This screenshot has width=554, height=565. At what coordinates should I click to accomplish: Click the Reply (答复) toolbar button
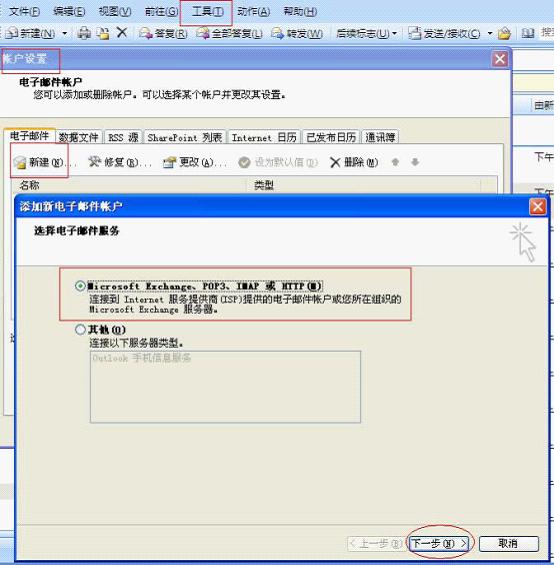(164, 34)
